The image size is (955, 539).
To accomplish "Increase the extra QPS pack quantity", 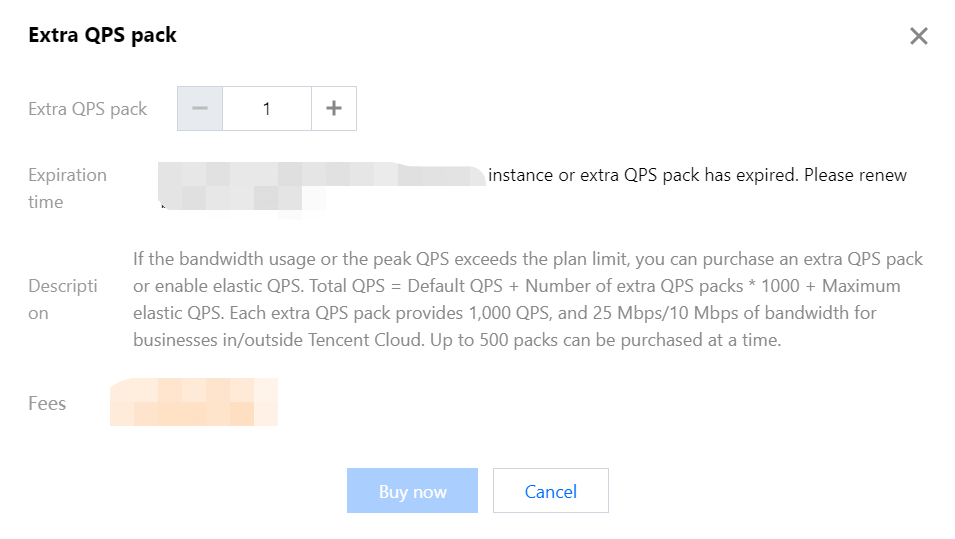I will pos(334,109).
